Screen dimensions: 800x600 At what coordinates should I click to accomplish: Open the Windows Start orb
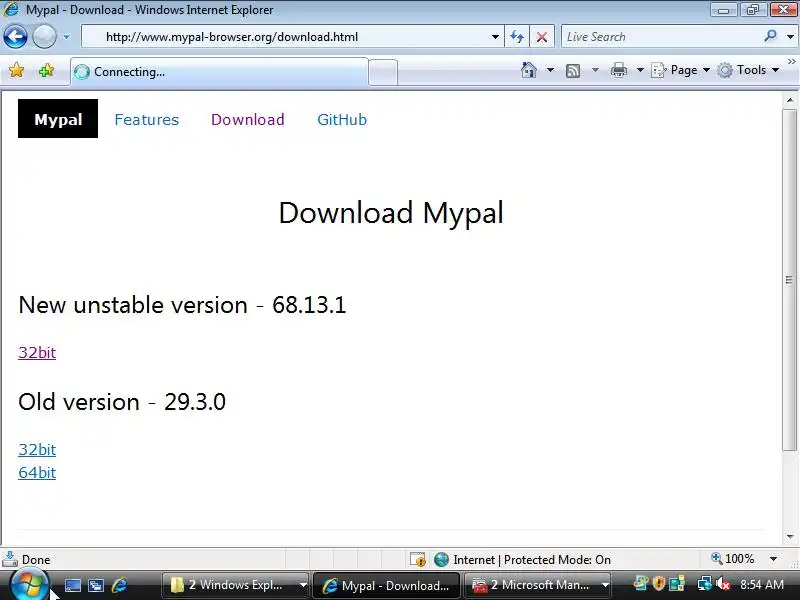[x=29, y=585]
